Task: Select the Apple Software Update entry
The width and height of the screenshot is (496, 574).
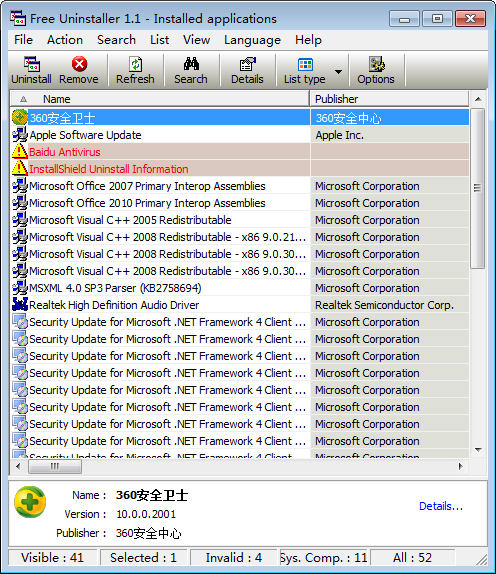Action: [x=85, y=135]
